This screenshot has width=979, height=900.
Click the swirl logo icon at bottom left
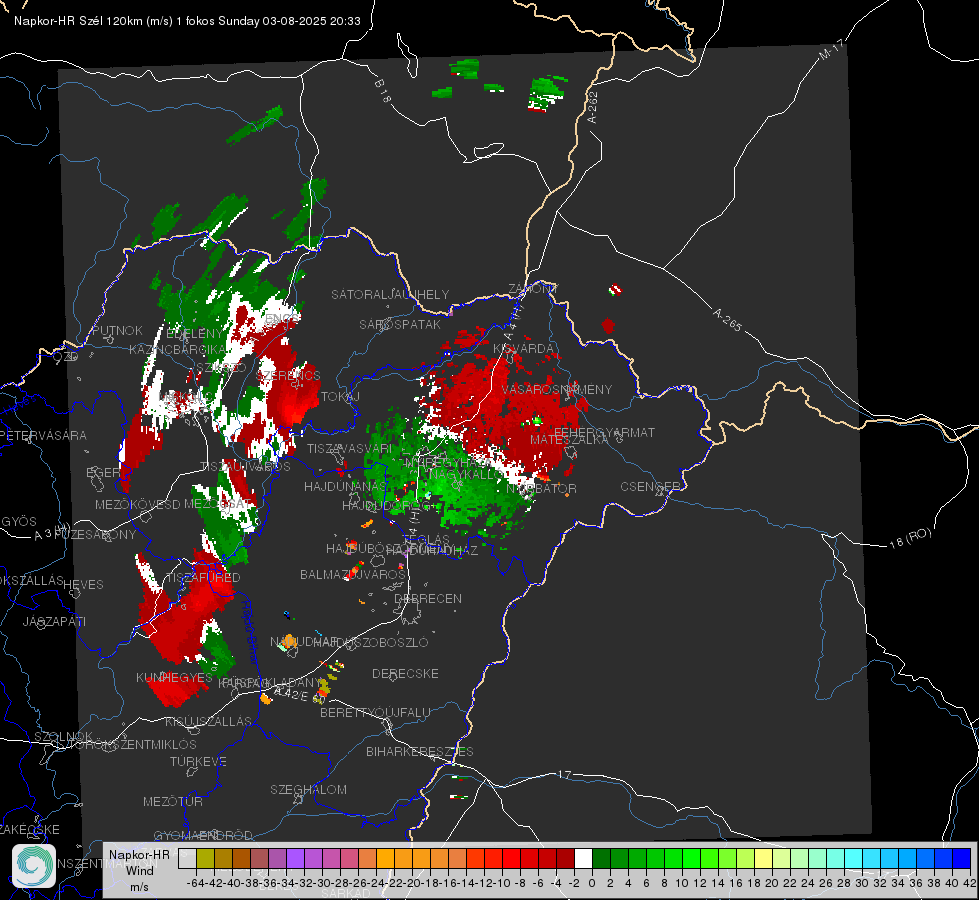coord(34,866)
